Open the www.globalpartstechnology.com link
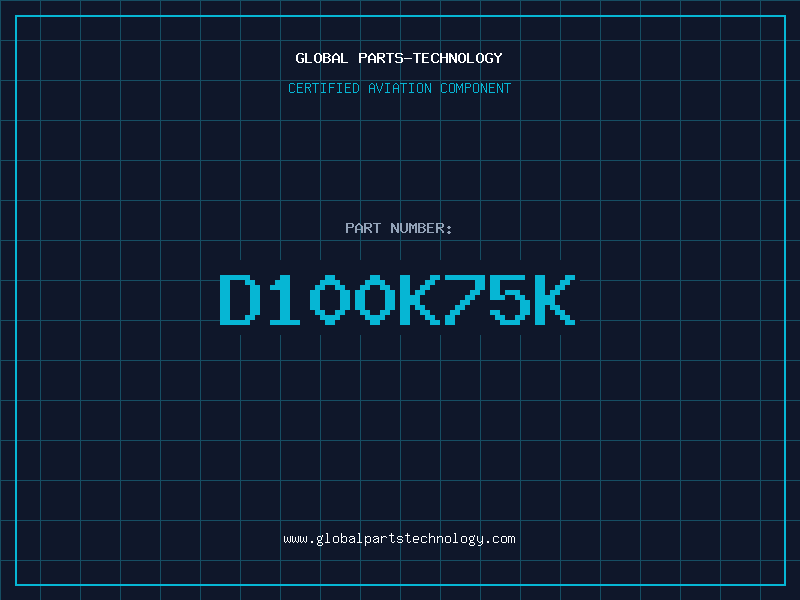Image resolution: width=800 pixels, height=600 pixels. coord(399,539)
